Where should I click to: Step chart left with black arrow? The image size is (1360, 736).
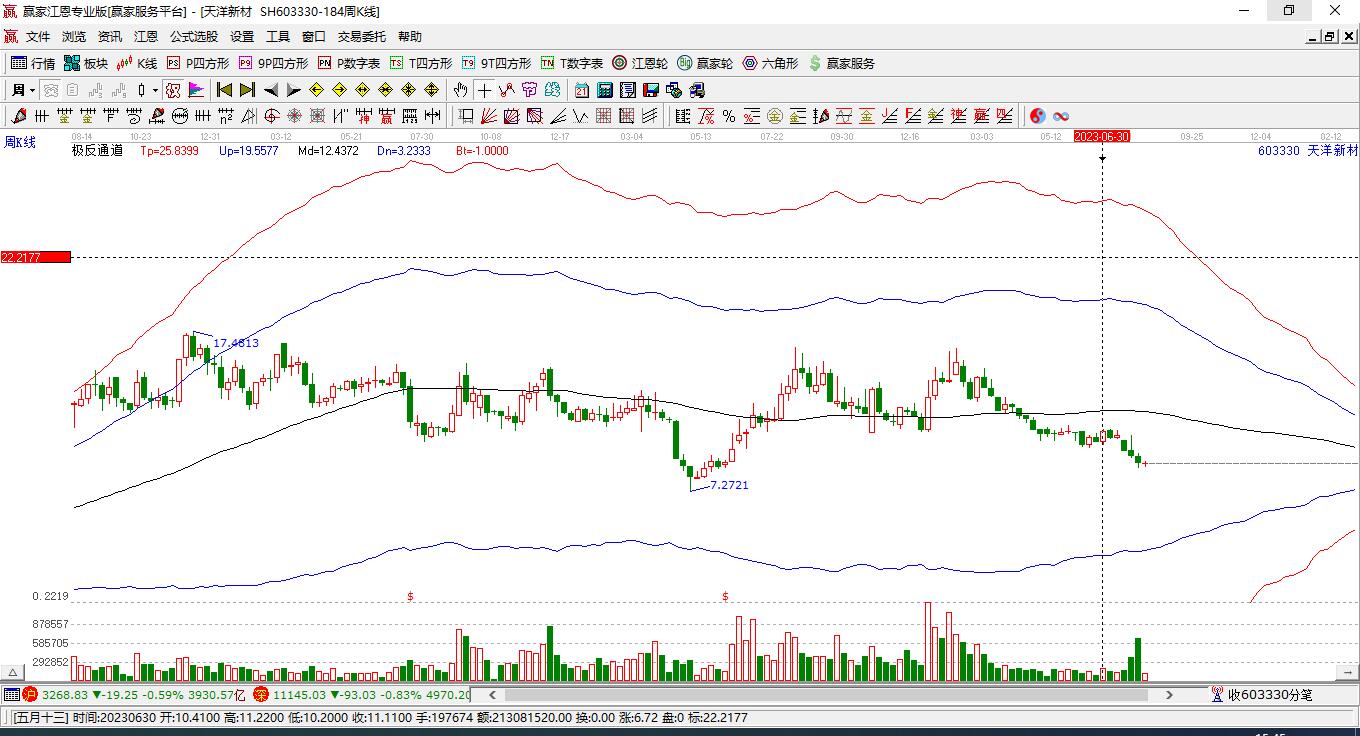coord(270,90)
